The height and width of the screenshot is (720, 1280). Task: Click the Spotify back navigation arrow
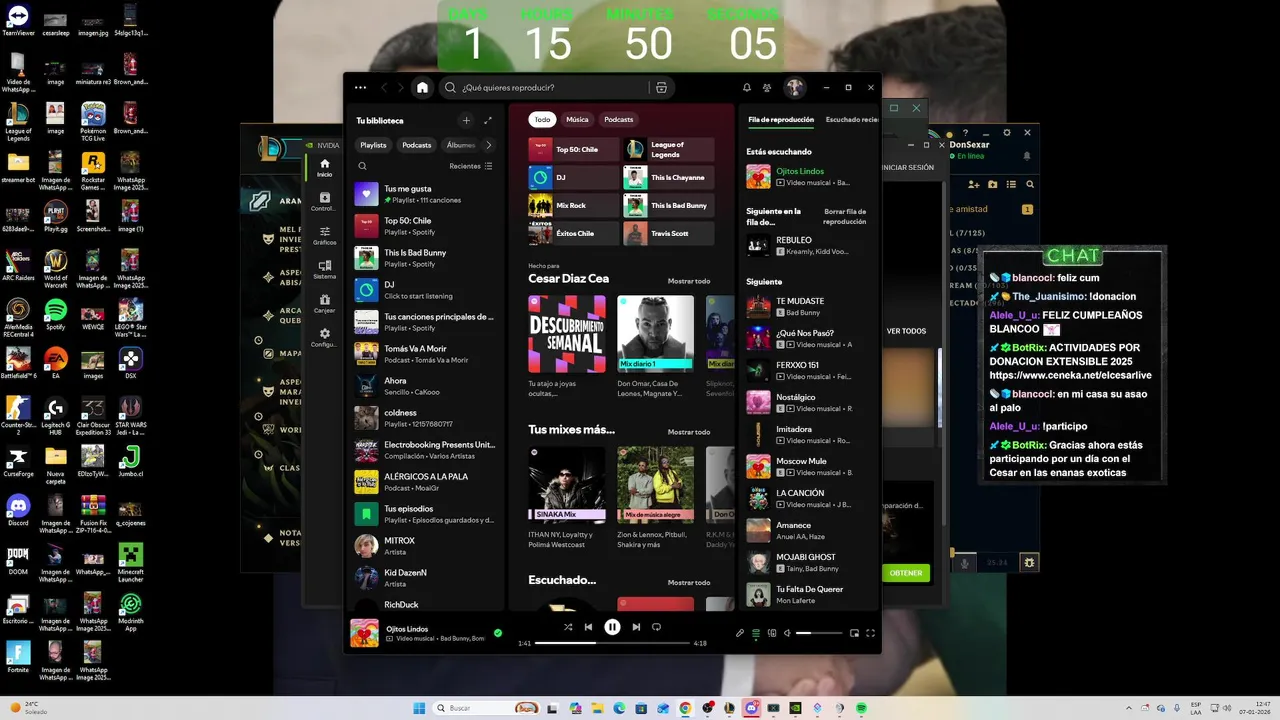click(x=384, y=88)
